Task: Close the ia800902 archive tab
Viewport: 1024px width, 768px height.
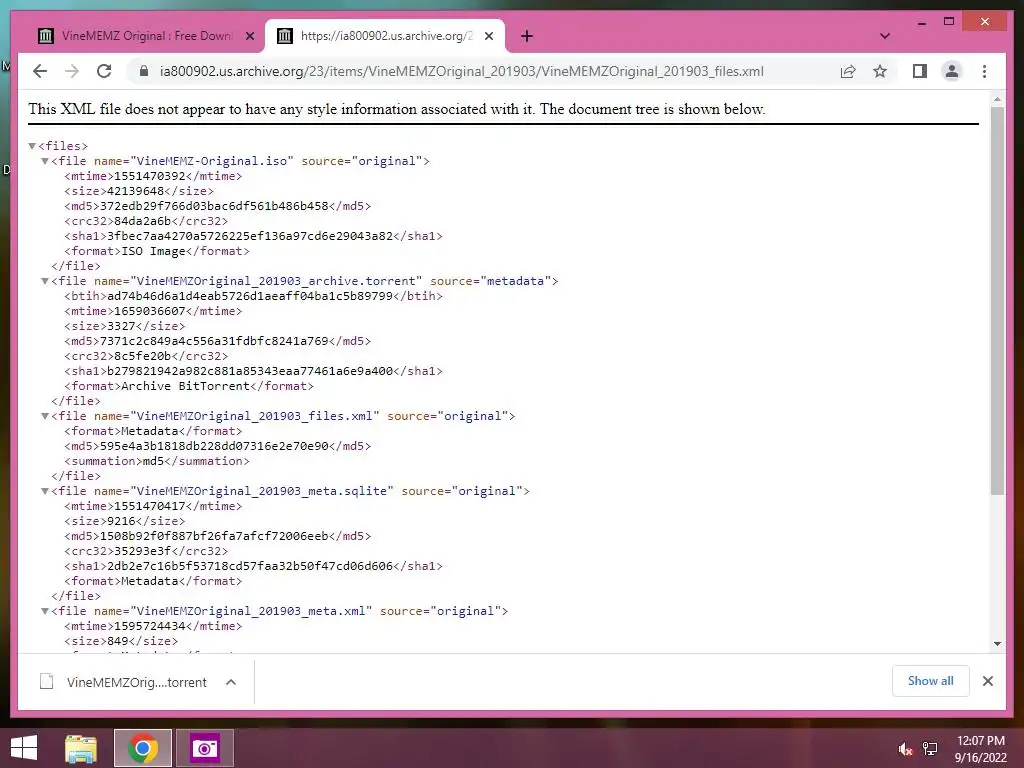Action: coord(488,36)
